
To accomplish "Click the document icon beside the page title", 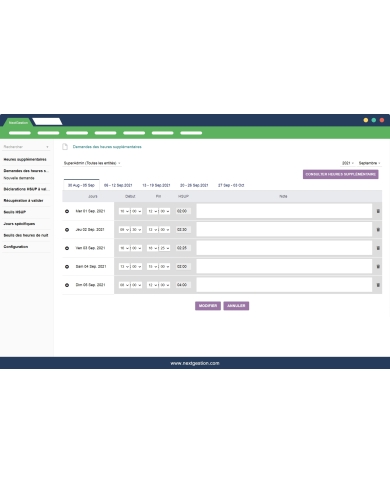I will [65, 147].
